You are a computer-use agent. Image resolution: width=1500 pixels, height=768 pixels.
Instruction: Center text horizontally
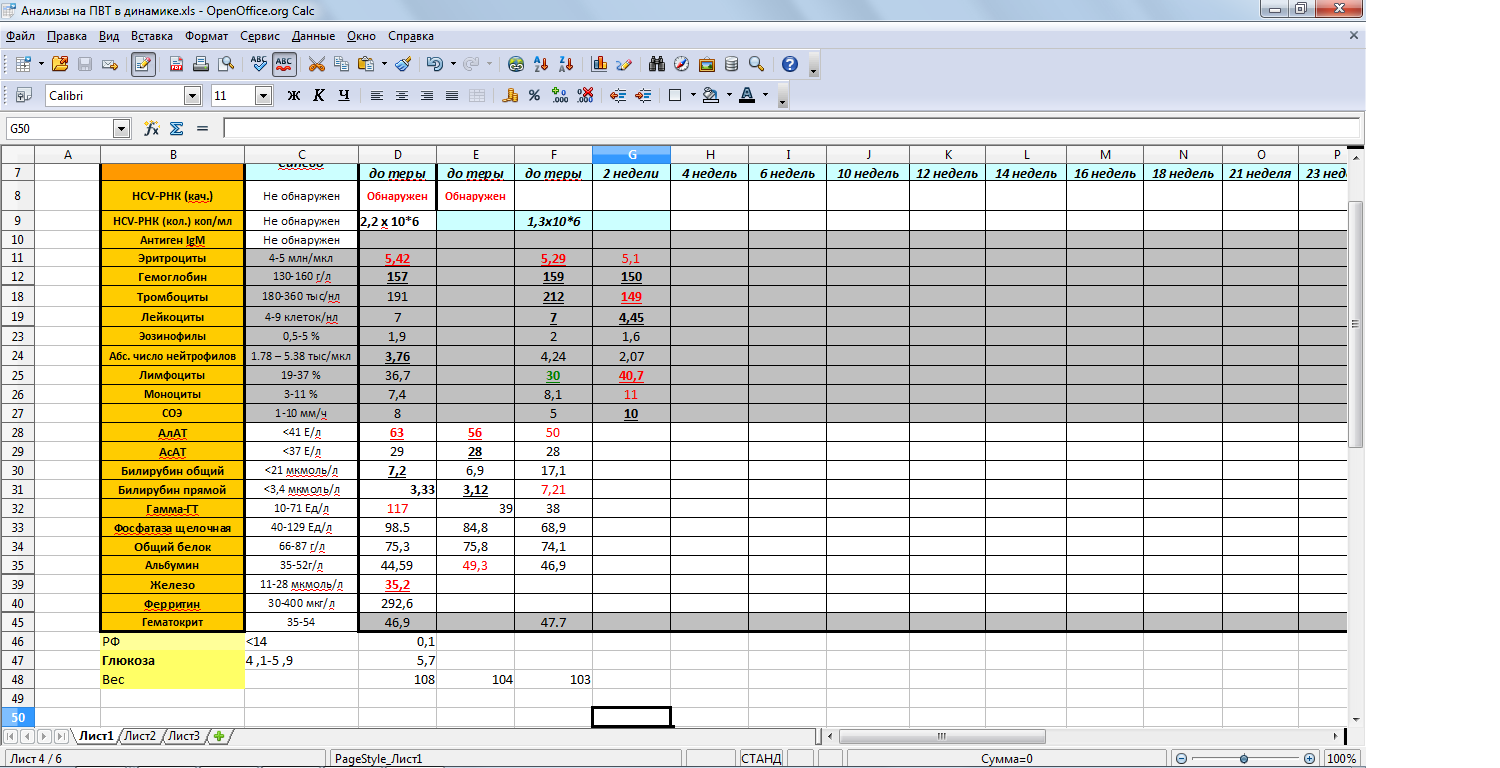[x=402, y=95]
